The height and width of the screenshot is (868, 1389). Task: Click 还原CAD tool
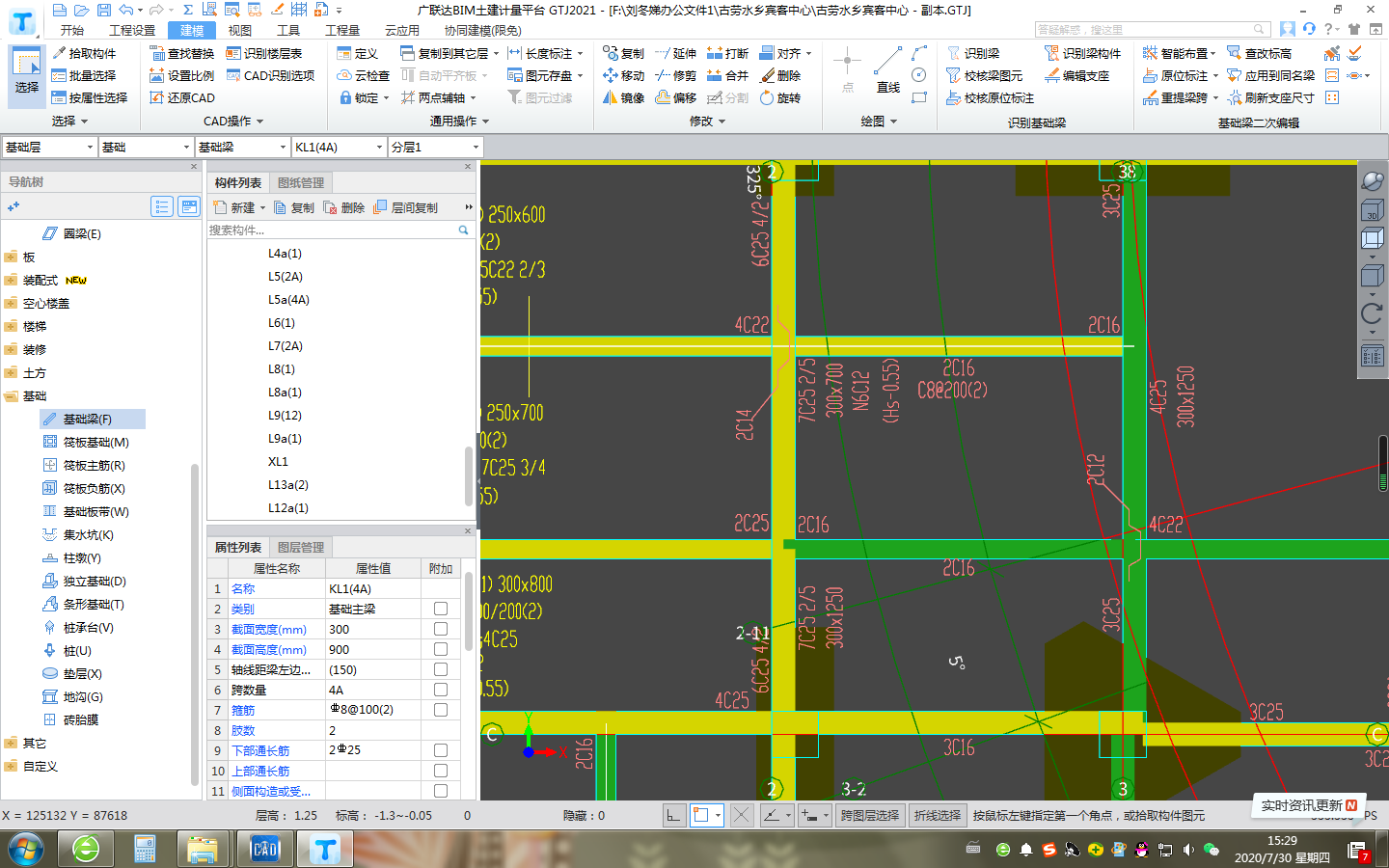(181, 97)
